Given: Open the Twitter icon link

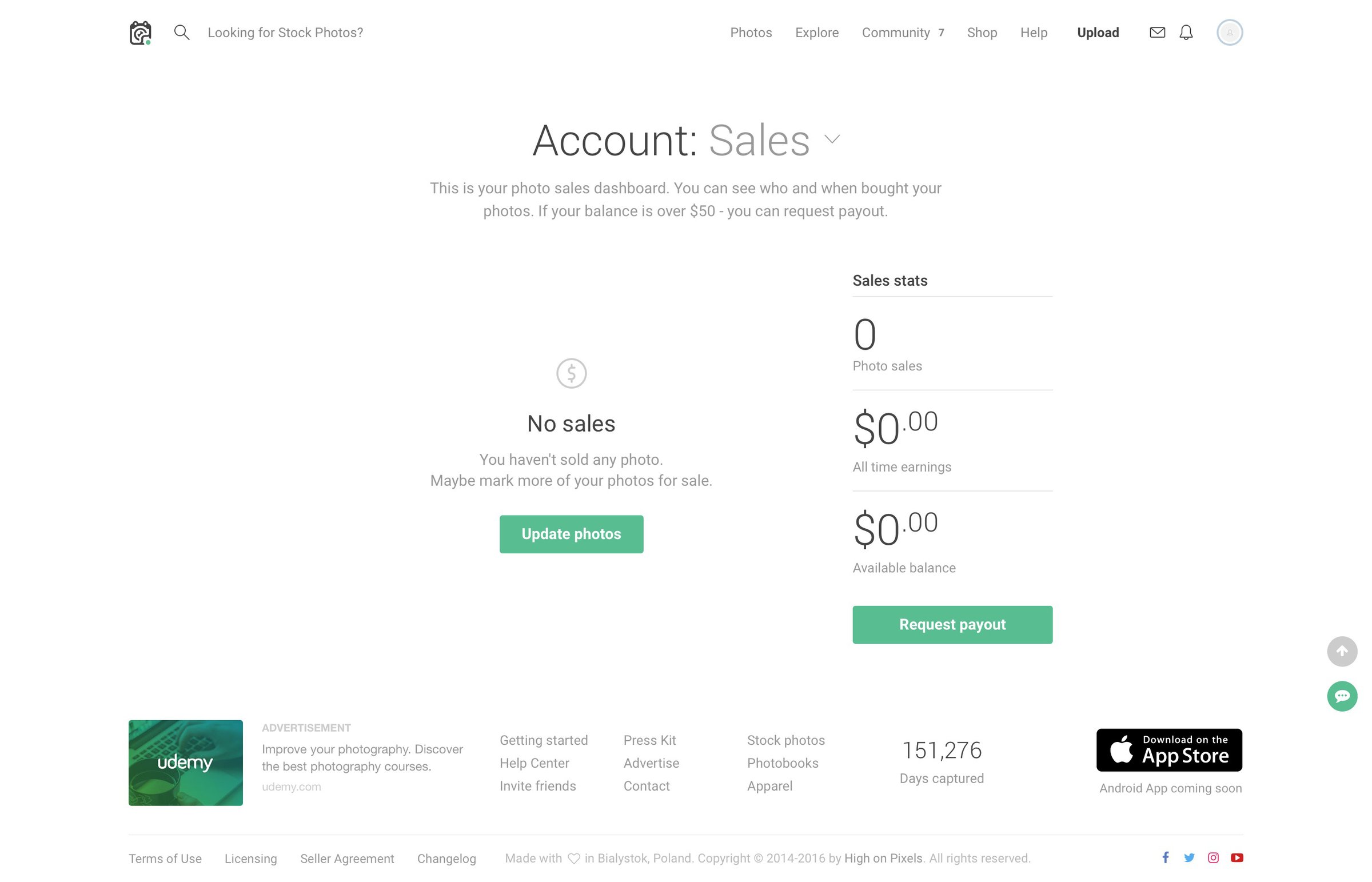Looking at the screenshot, I should point(1189,857).
